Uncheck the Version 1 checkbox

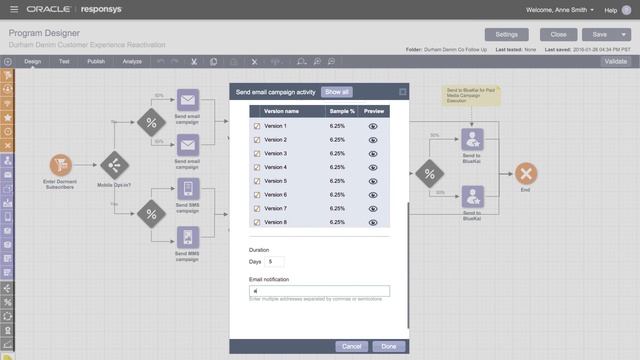click(257, 126)
